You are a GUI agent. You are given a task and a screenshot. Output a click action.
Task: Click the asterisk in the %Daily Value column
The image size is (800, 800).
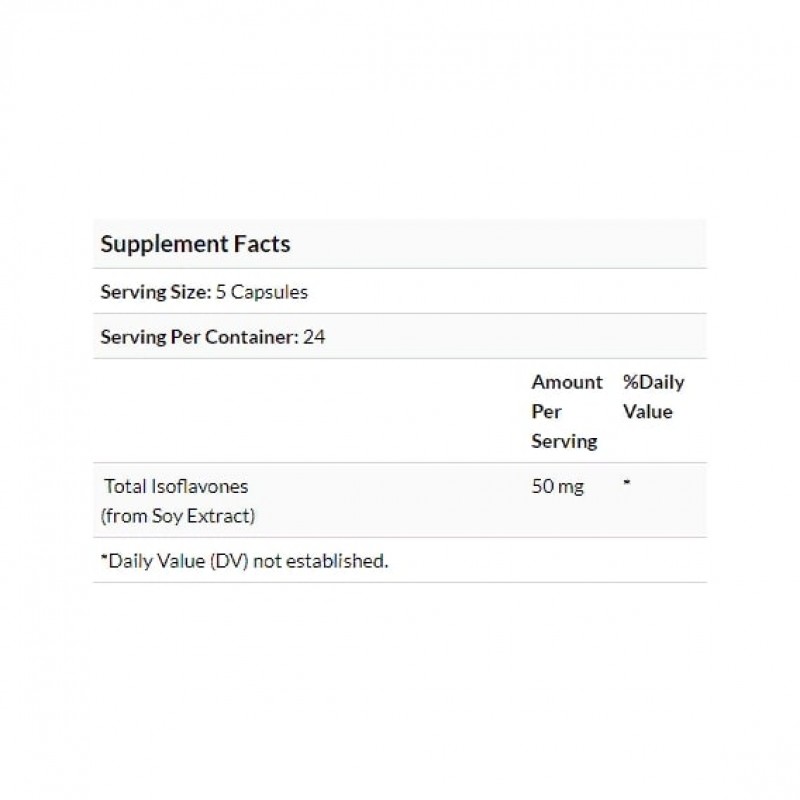click(x=626, y=484)
